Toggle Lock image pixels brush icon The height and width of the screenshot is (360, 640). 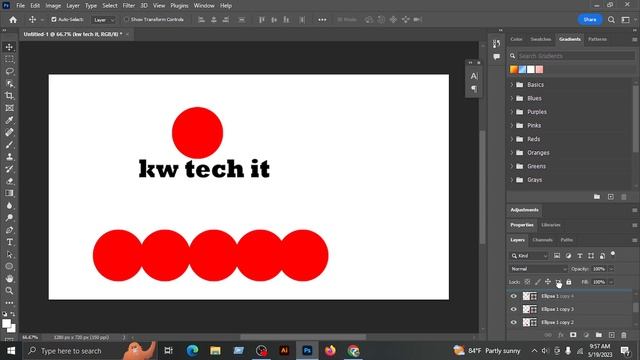pos(538,282)
